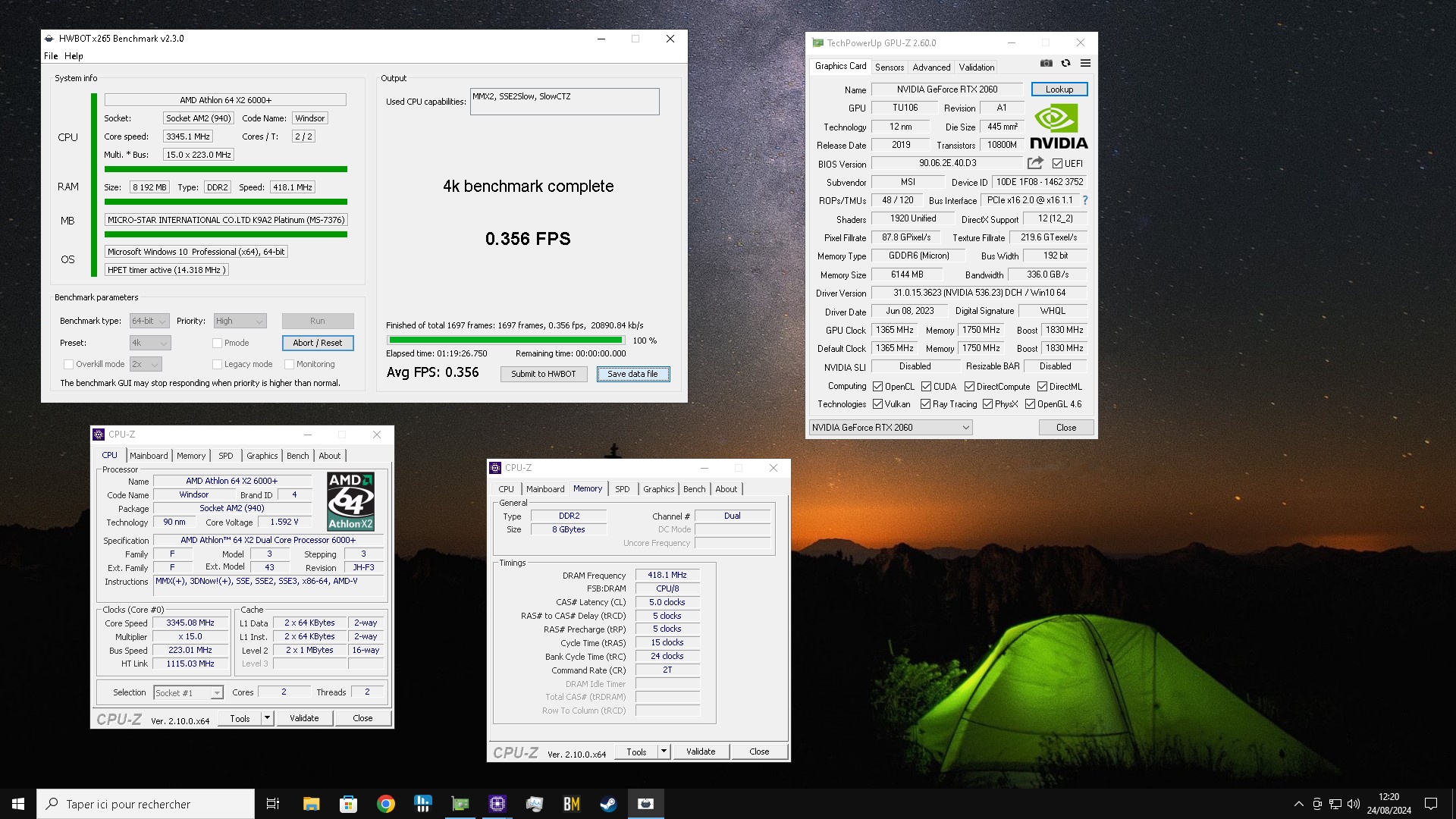Open the GPU-Z hamburger menu icon
Screen dimensions: 1456x819
tap(1085, 64)
